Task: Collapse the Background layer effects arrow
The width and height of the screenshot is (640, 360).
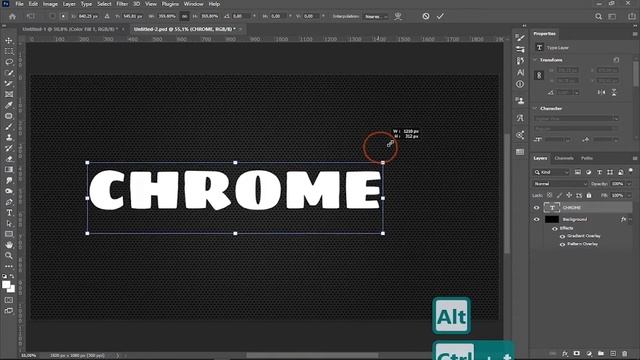Action: click(630, 220)
